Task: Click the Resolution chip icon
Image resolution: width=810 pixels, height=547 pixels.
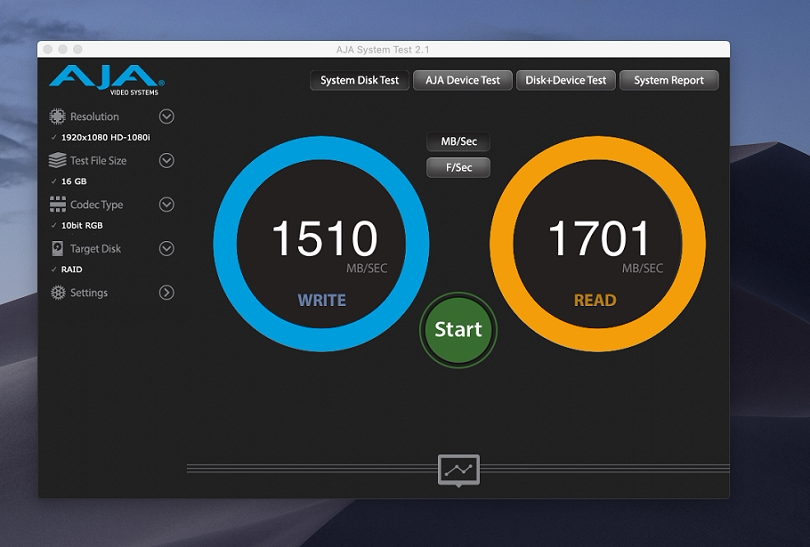Action: pyautogui.click(x=57, y=116)
